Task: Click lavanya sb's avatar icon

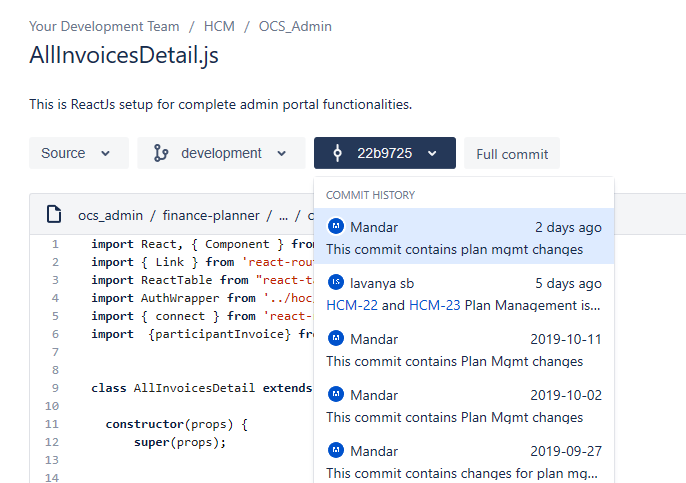Action: [336, 282]
